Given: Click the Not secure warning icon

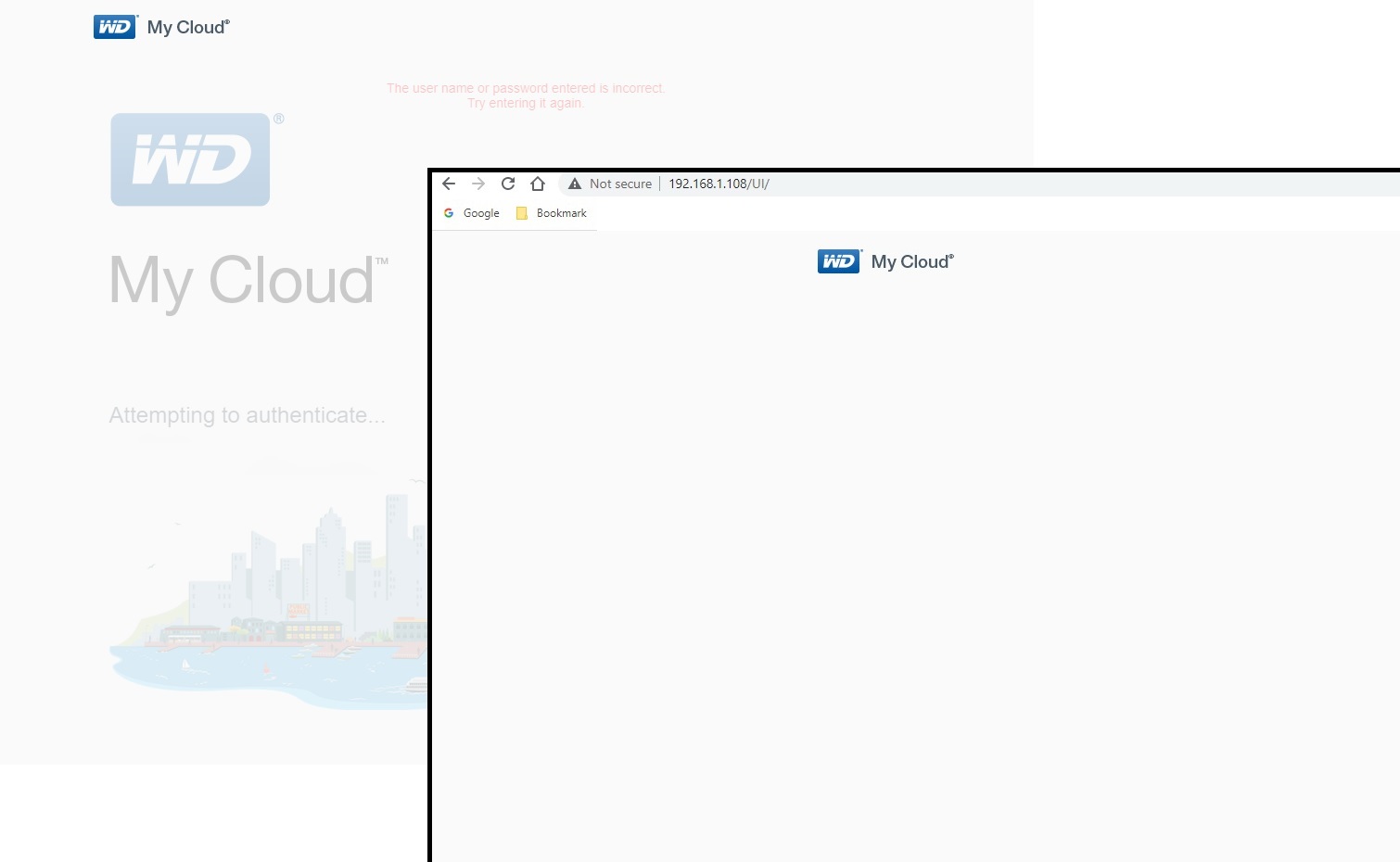Looking at the screenshot, I should (x=575, y=184).
